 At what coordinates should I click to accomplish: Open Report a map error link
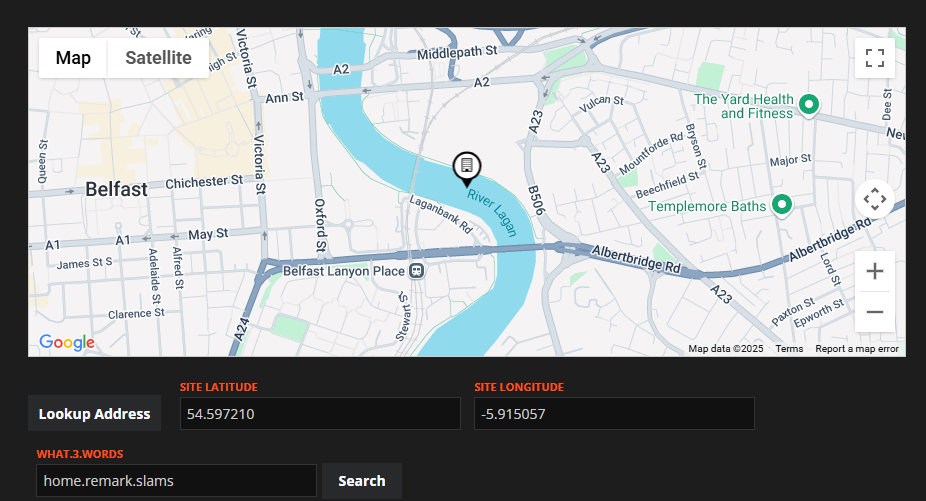pos(857,349)
